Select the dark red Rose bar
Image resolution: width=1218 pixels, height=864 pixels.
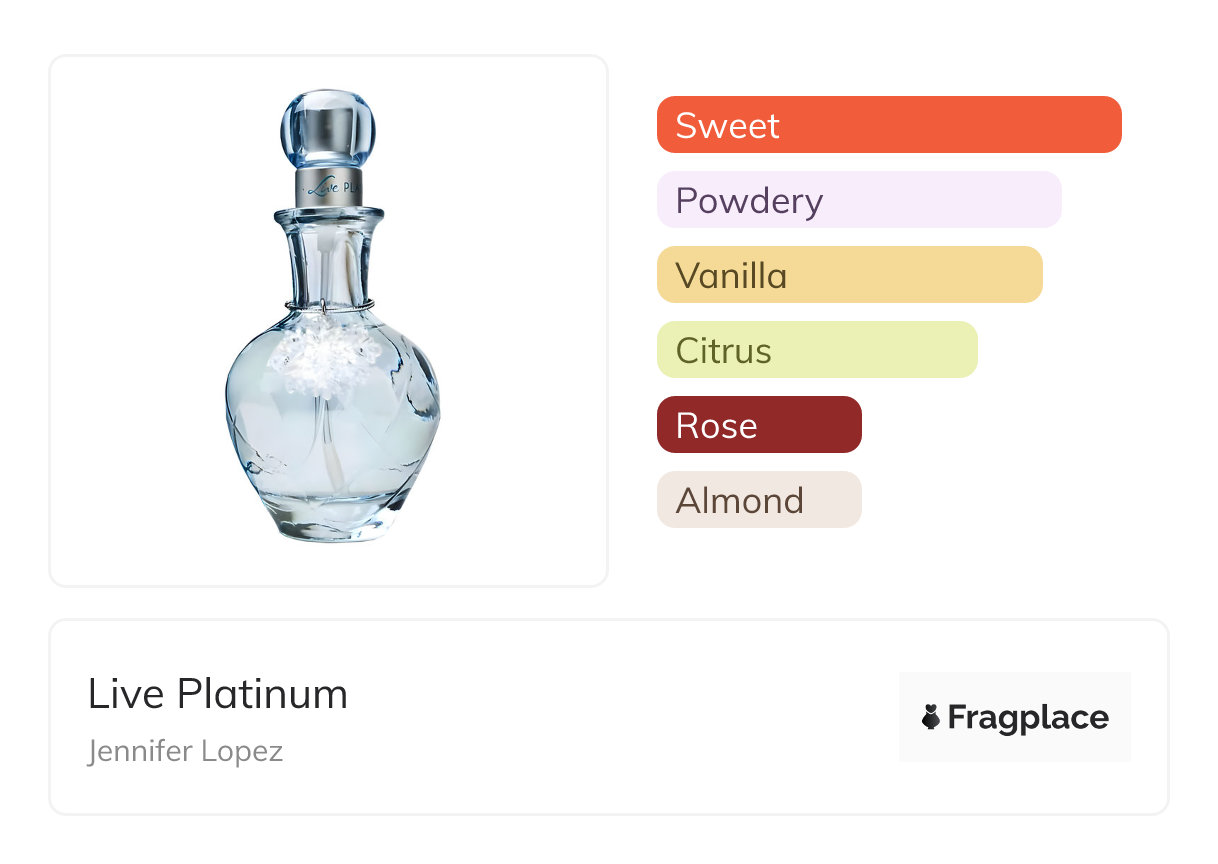tap(759, 425)
